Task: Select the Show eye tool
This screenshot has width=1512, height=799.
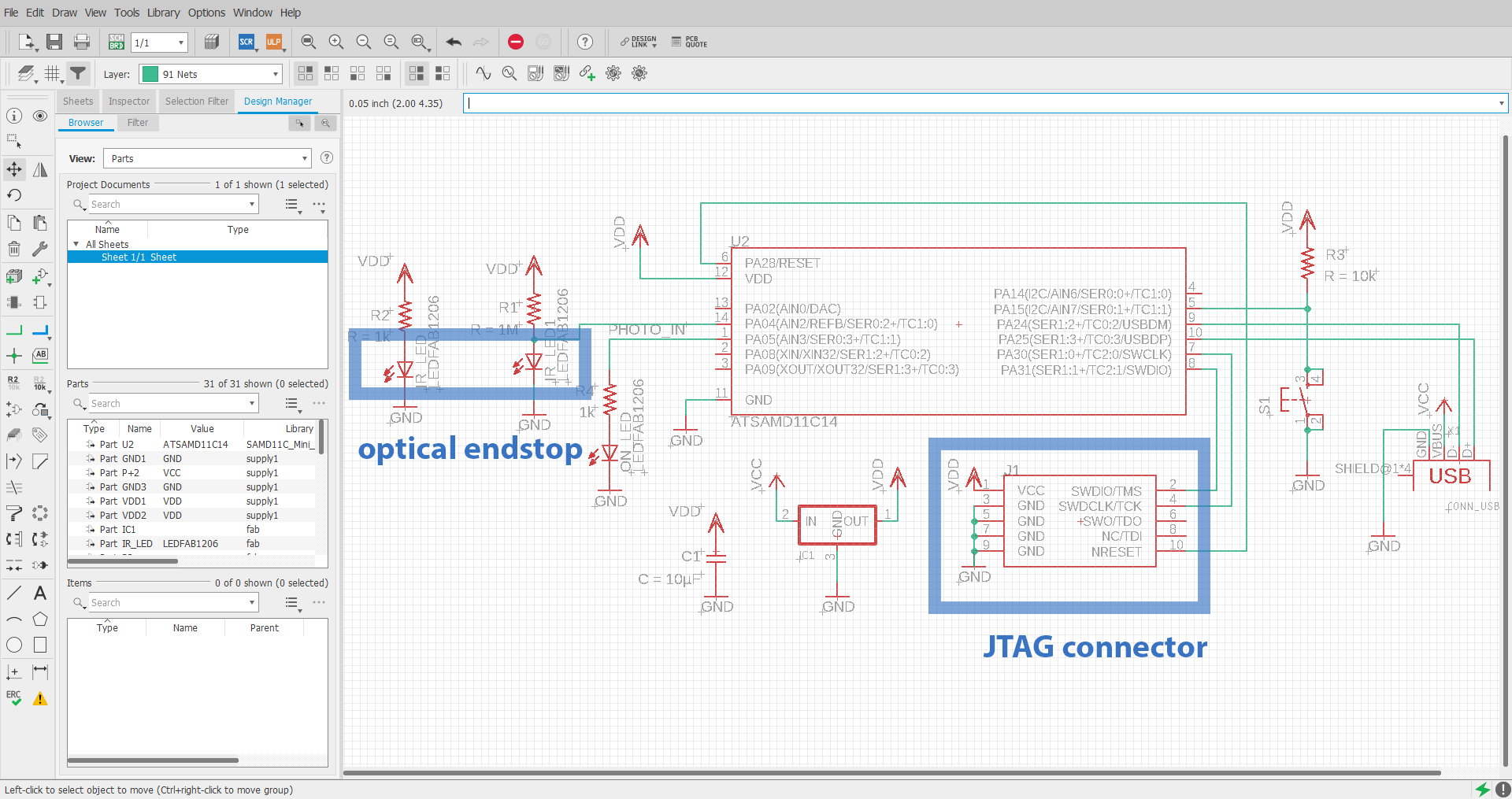Action: coord(40,116)
